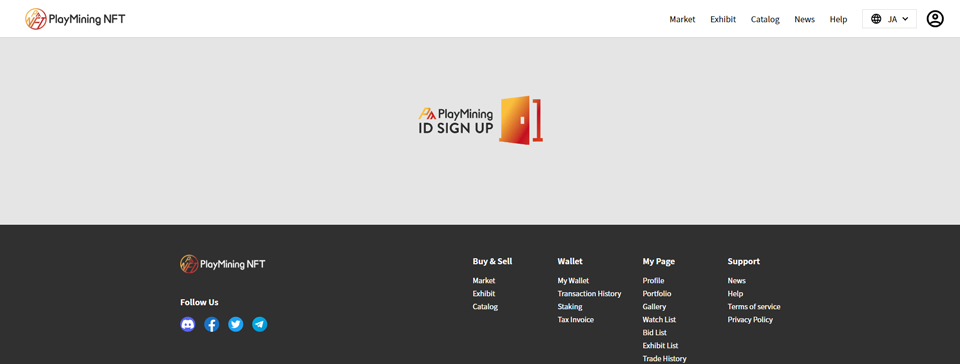The width and height of the screenshot is (960, 364).
Task: Open Transaction History link
Action: pos(589,294)
